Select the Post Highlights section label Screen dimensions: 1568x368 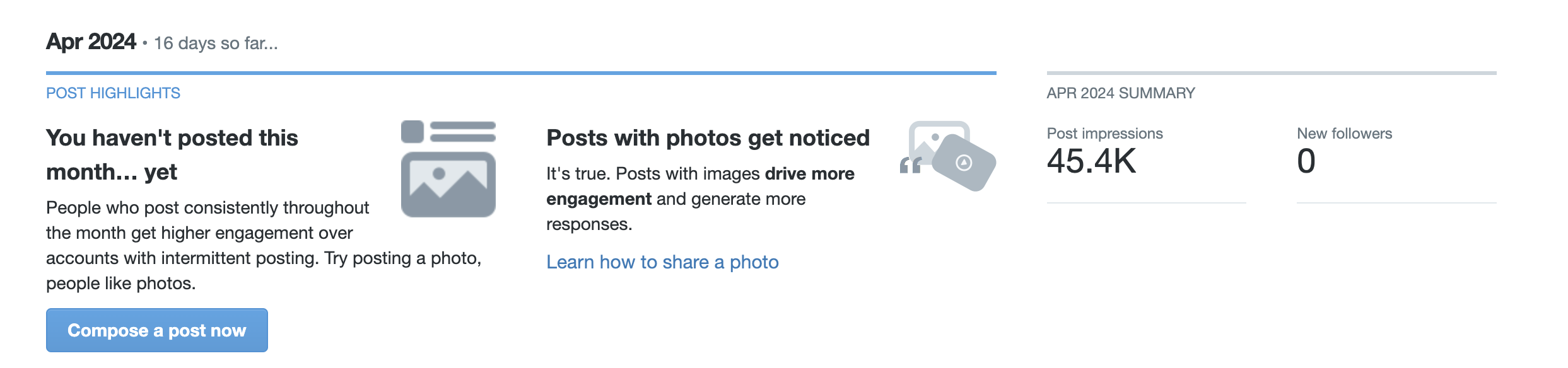pyautogui.click(x=113, y=93)
